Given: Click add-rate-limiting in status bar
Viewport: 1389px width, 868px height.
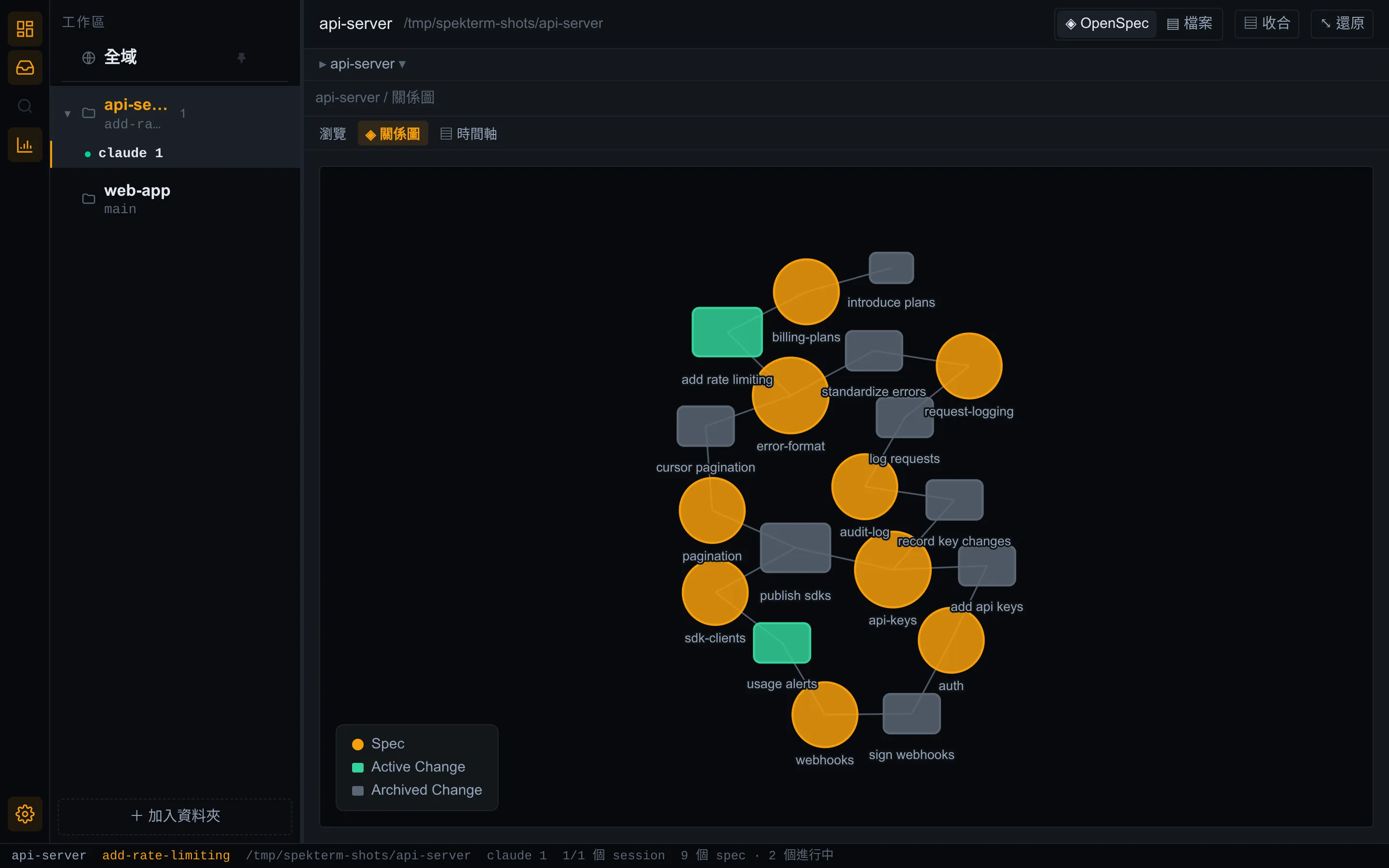Looking at the screenshot, I should pyautogui.click(x=166, y=855).
